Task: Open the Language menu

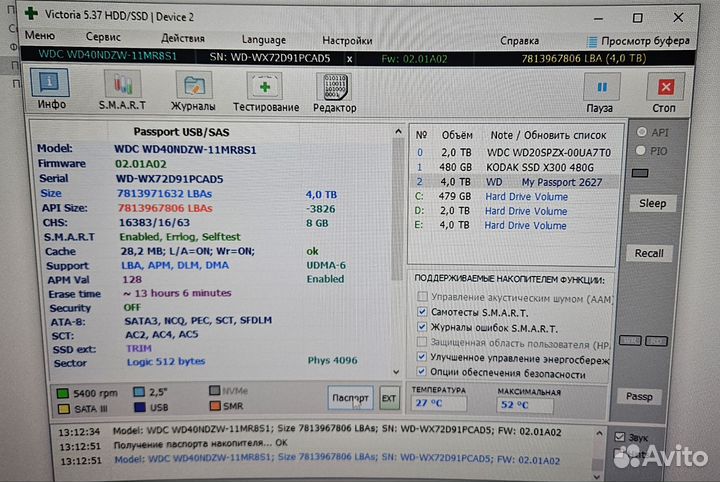Action: tap(263, 40)
